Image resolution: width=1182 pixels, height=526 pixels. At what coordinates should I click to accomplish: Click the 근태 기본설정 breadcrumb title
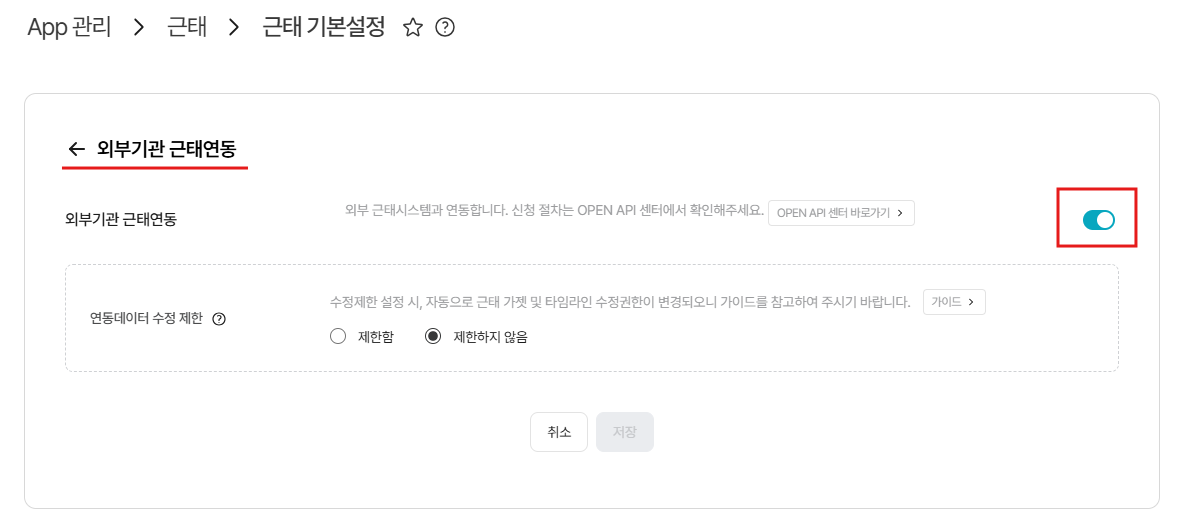click(x=323, y=29)
